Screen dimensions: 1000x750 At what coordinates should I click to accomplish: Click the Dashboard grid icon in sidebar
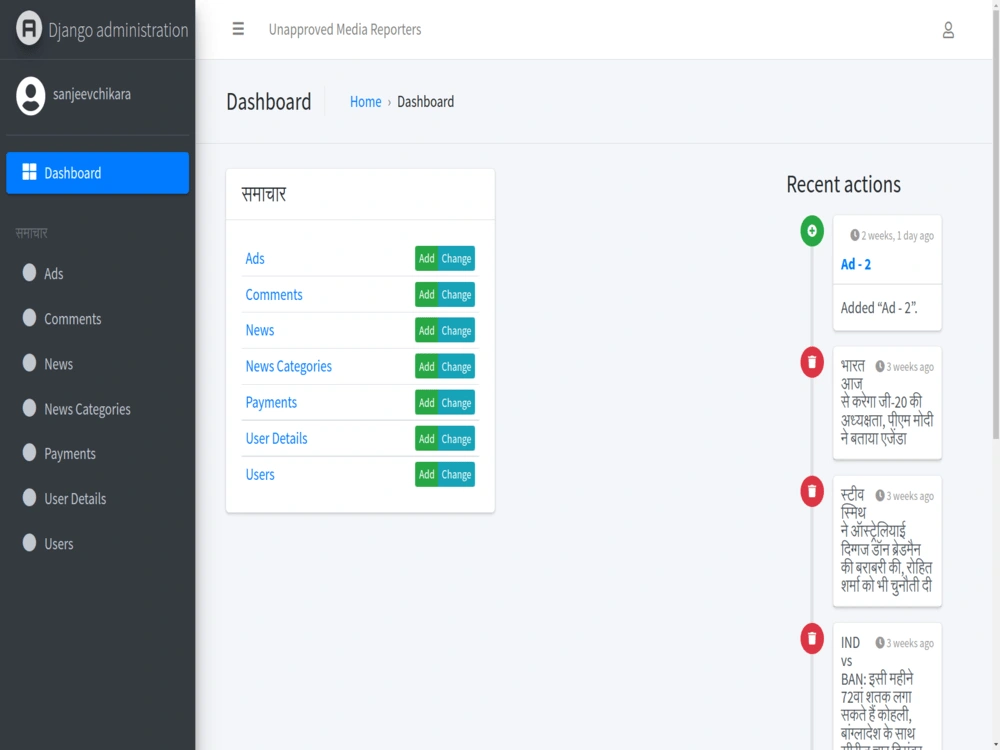29,172
